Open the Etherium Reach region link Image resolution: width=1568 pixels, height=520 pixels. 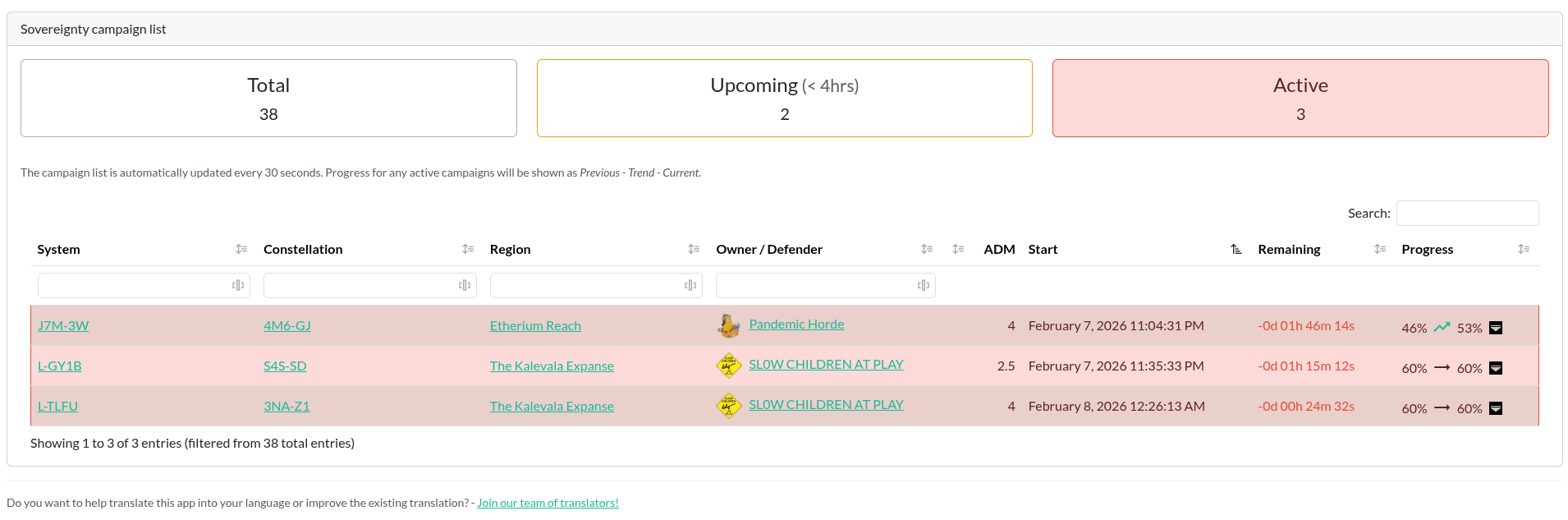[x=535, y=325]
